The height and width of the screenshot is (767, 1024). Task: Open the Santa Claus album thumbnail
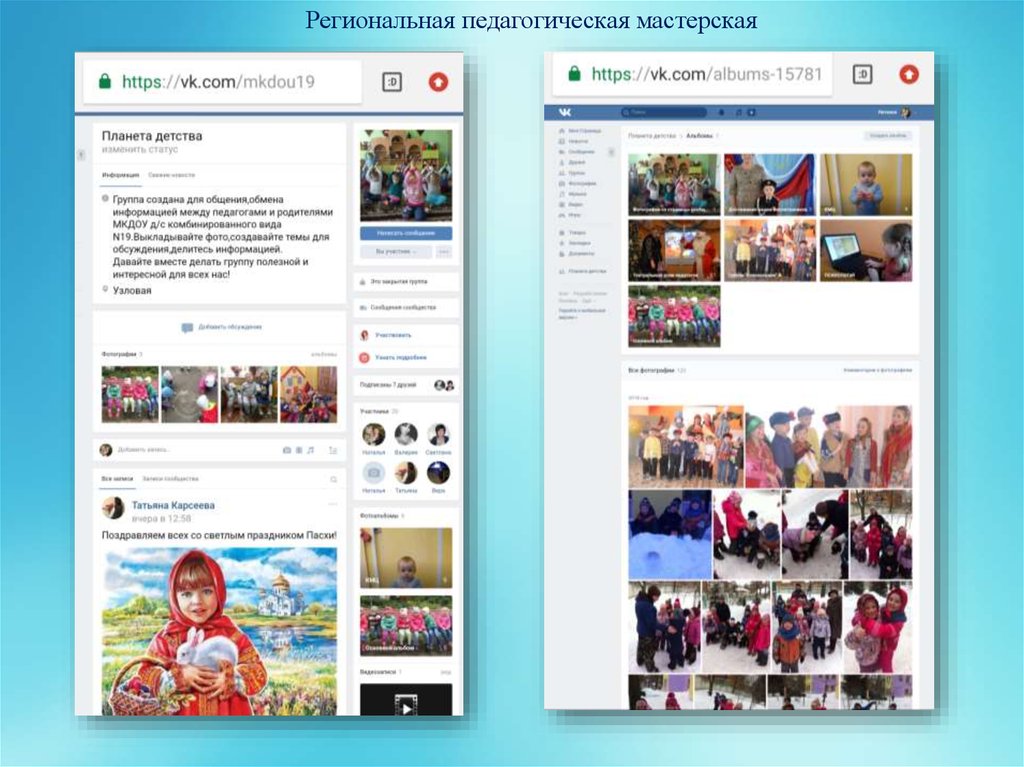pyautogui.click(x=674, y=250)
